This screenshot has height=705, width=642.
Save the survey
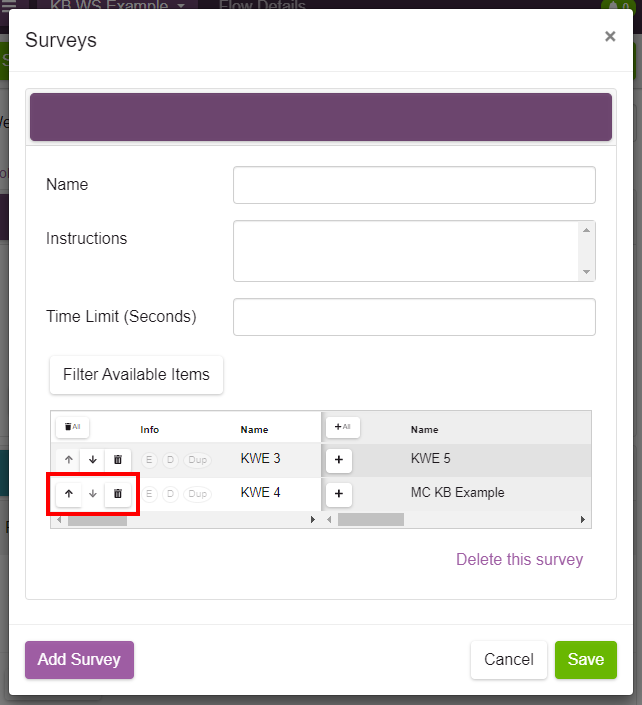pos(585,660)
